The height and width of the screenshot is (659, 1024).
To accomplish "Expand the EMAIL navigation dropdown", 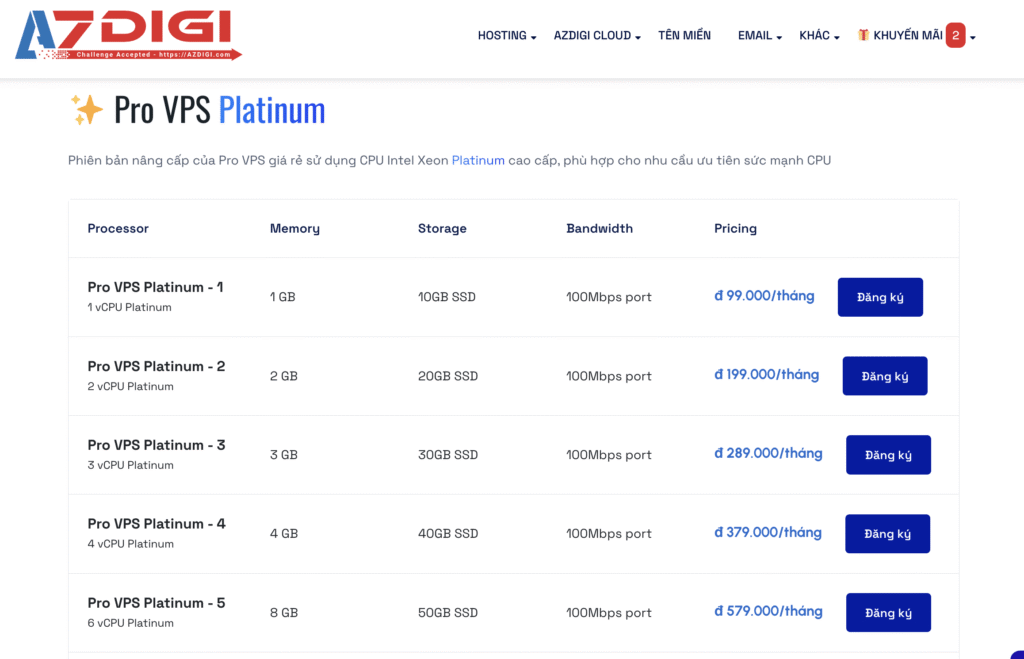I will pyautogui.click(x=759, y=36).
